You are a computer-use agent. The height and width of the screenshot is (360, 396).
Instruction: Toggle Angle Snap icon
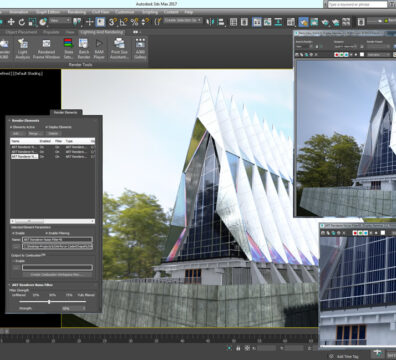click(124, 22)
